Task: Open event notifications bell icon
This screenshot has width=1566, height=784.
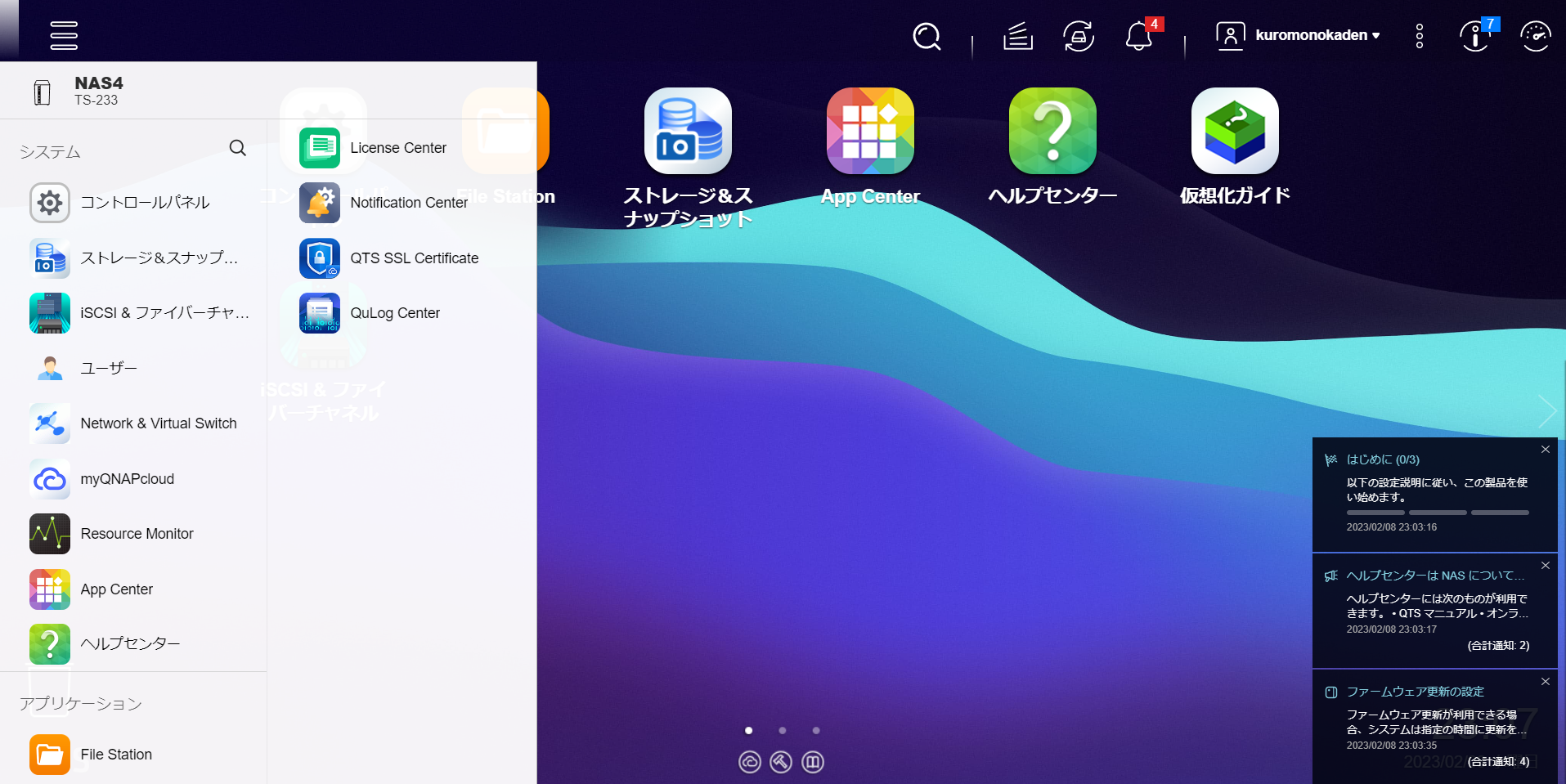Action: (x=1139, y=36)
